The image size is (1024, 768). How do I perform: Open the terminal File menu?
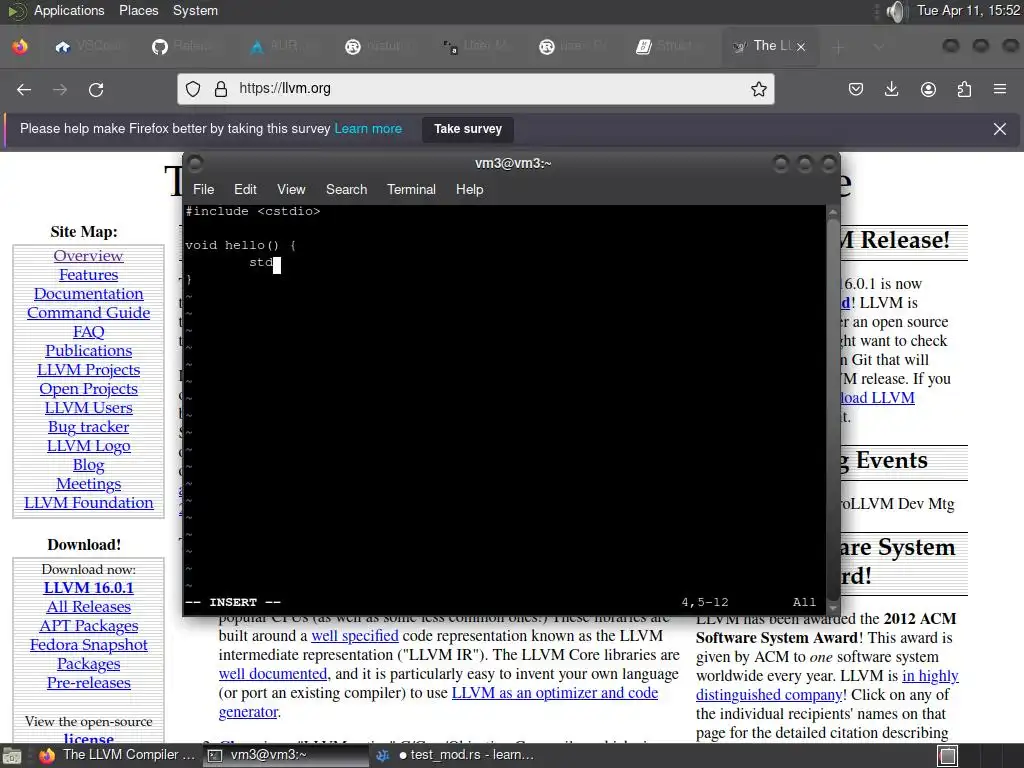pyautogui.click(x=203, y=189)
